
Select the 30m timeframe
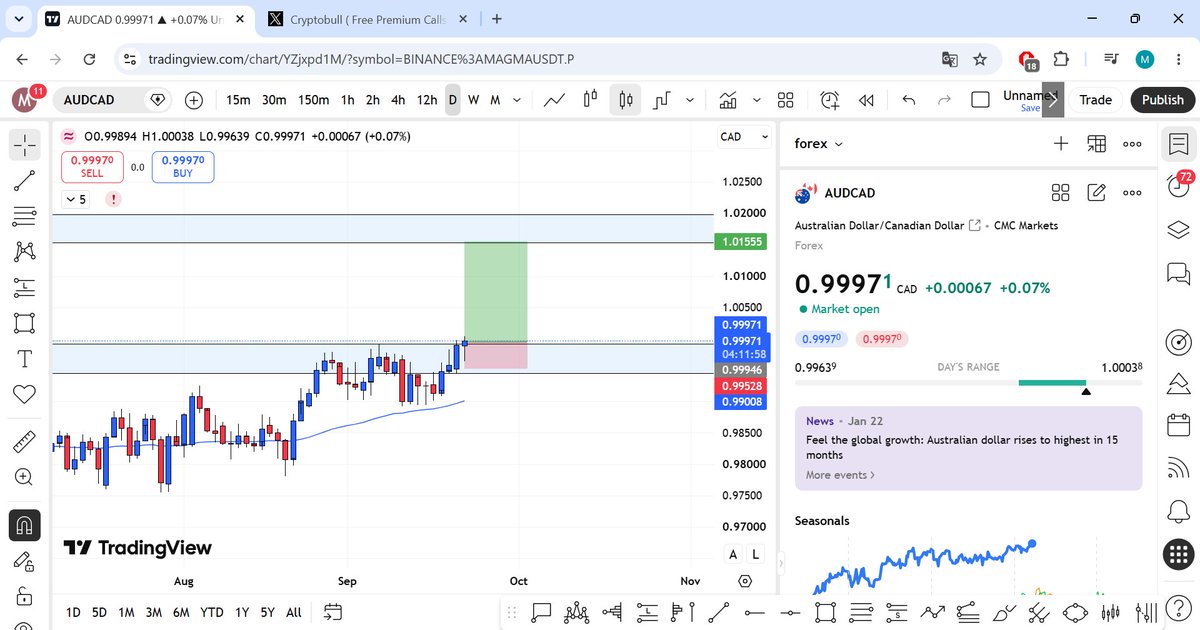pos(274,100)
